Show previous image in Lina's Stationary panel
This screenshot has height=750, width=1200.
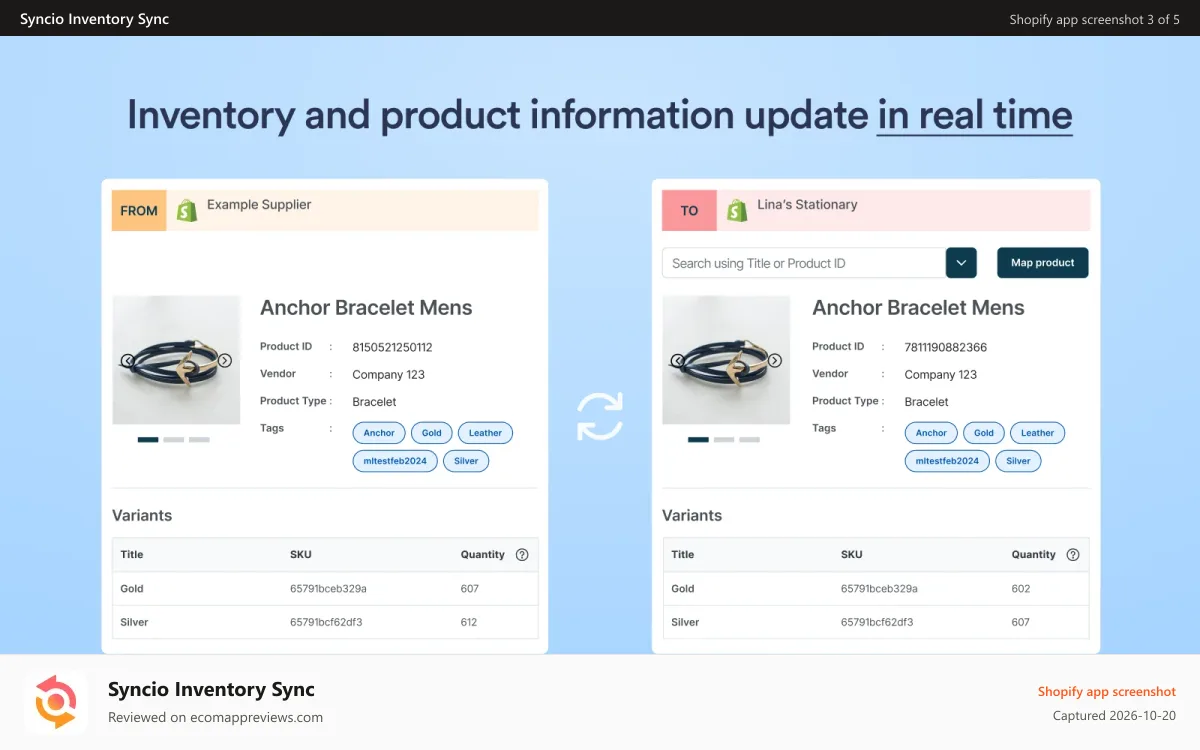(678, 361)
